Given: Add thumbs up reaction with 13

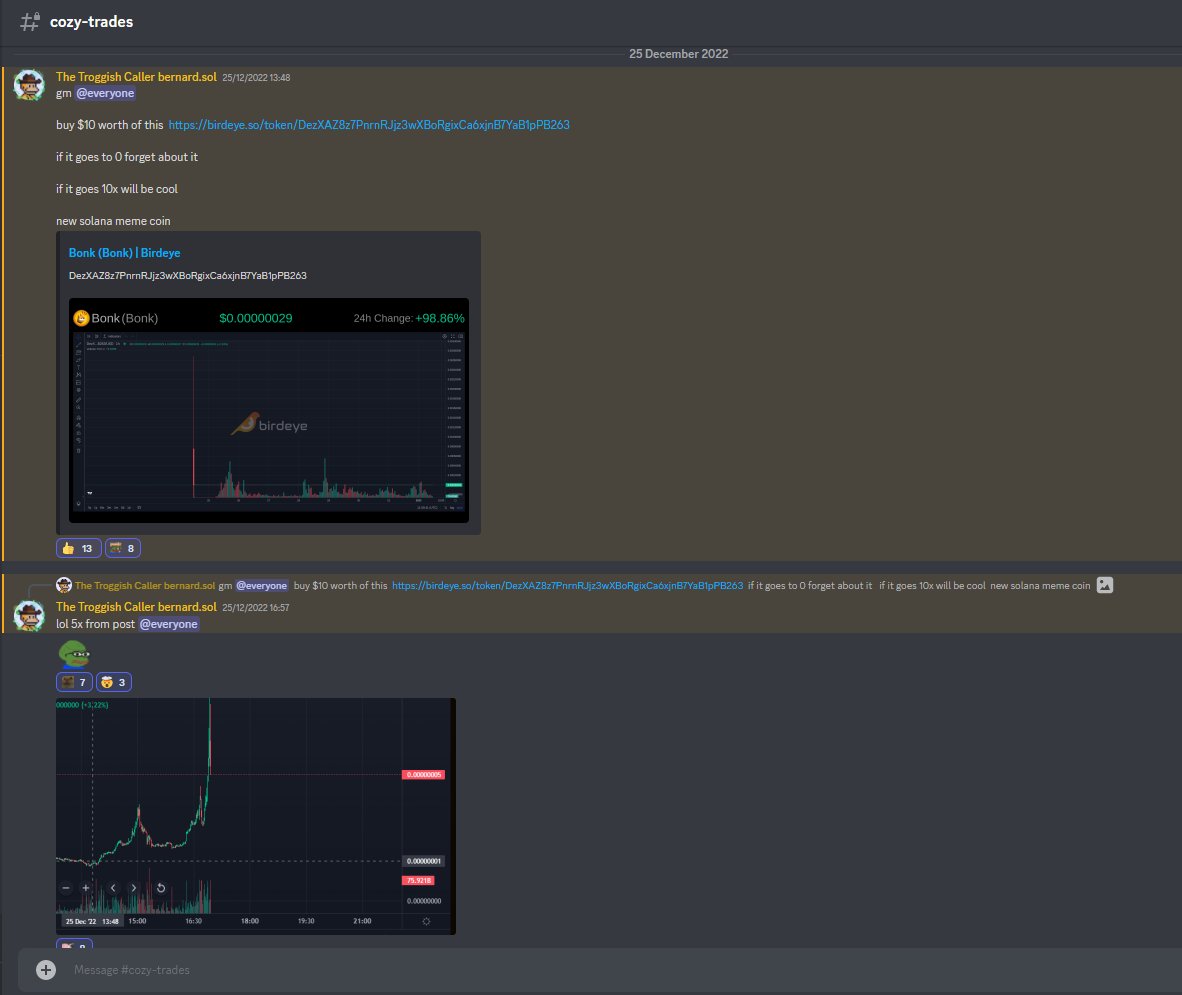Looking at the screenshot, I should click(78, 548).
